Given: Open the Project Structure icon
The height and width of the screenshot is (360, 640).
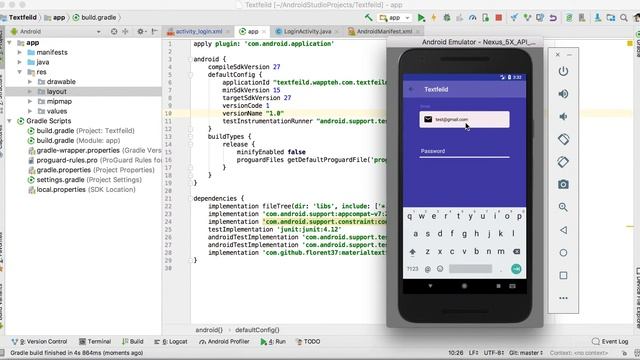Looking at the screenshot, I should (x=611, y=18).
